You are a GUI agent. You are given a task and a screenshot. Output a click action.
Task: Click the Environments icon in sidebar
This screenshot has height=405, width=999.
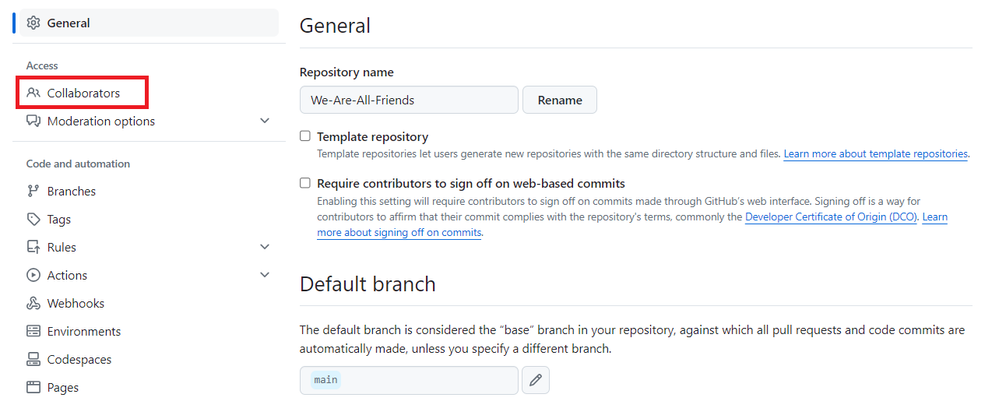point(34,331)
